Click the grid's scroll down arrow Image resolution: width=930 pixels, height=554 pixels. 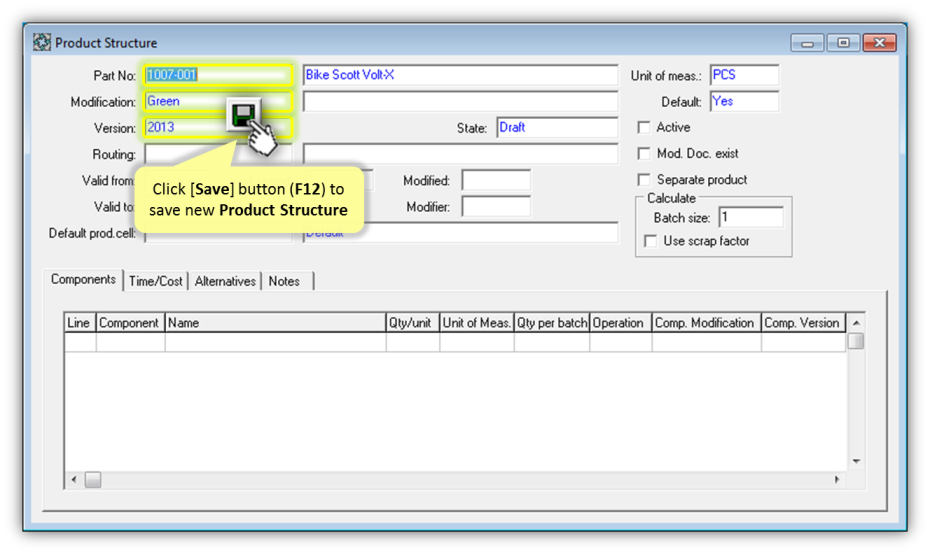click(x=856, y=461)
